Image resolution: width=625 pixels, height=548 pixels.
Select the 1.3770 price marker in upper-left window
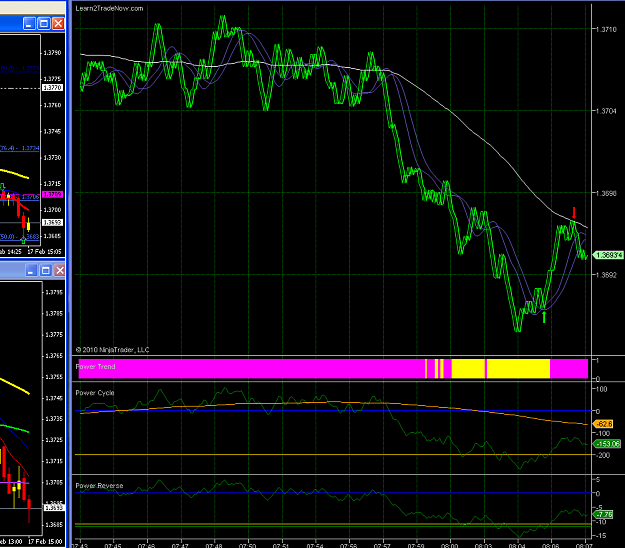click(x=53, y=88)
